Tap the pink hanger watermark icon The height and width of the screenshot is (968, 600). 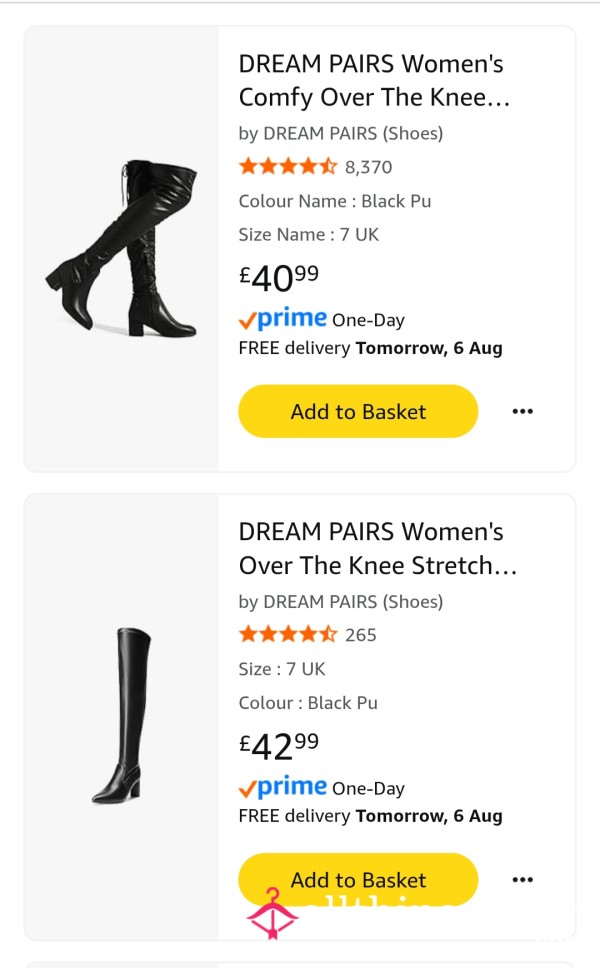272,914
